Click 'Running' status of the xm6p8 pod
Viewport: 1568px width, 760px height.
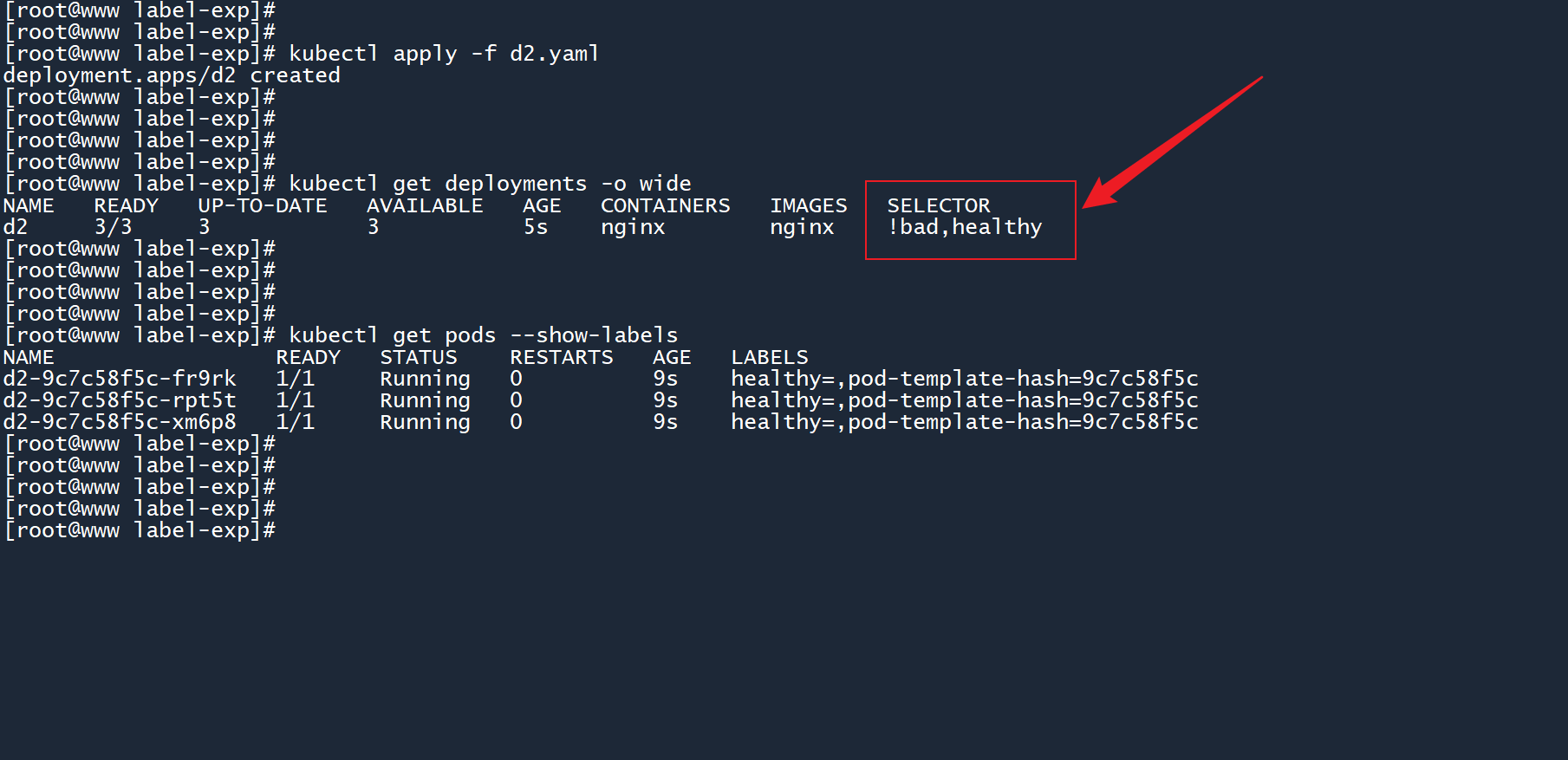tap(425, 422)
